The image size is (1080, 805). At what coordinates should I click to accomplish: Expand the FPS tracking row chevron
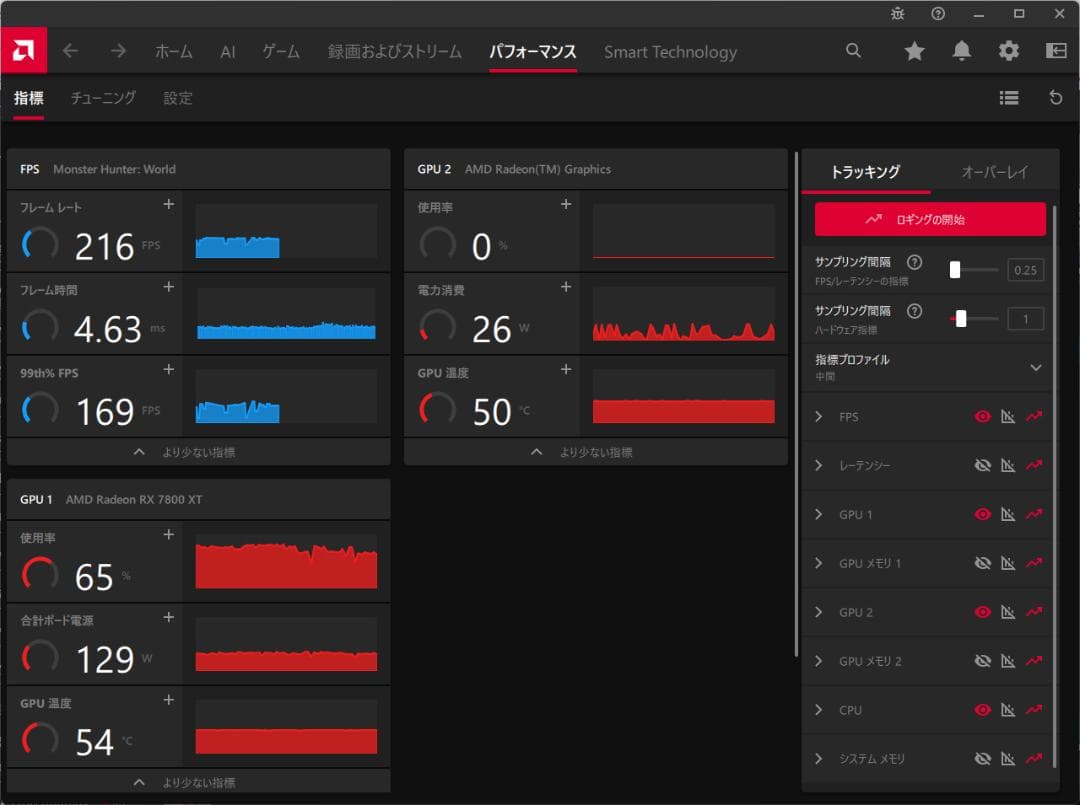click(818, 417)
